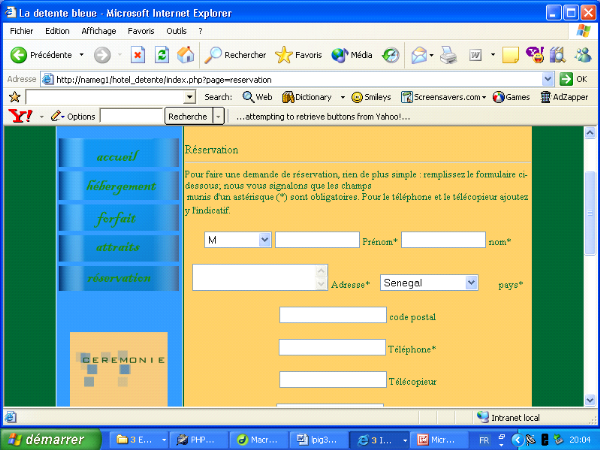Open the Yahoo Messenger smiley icon
This screenshot has width=600, height=450.
pos(535,55)
